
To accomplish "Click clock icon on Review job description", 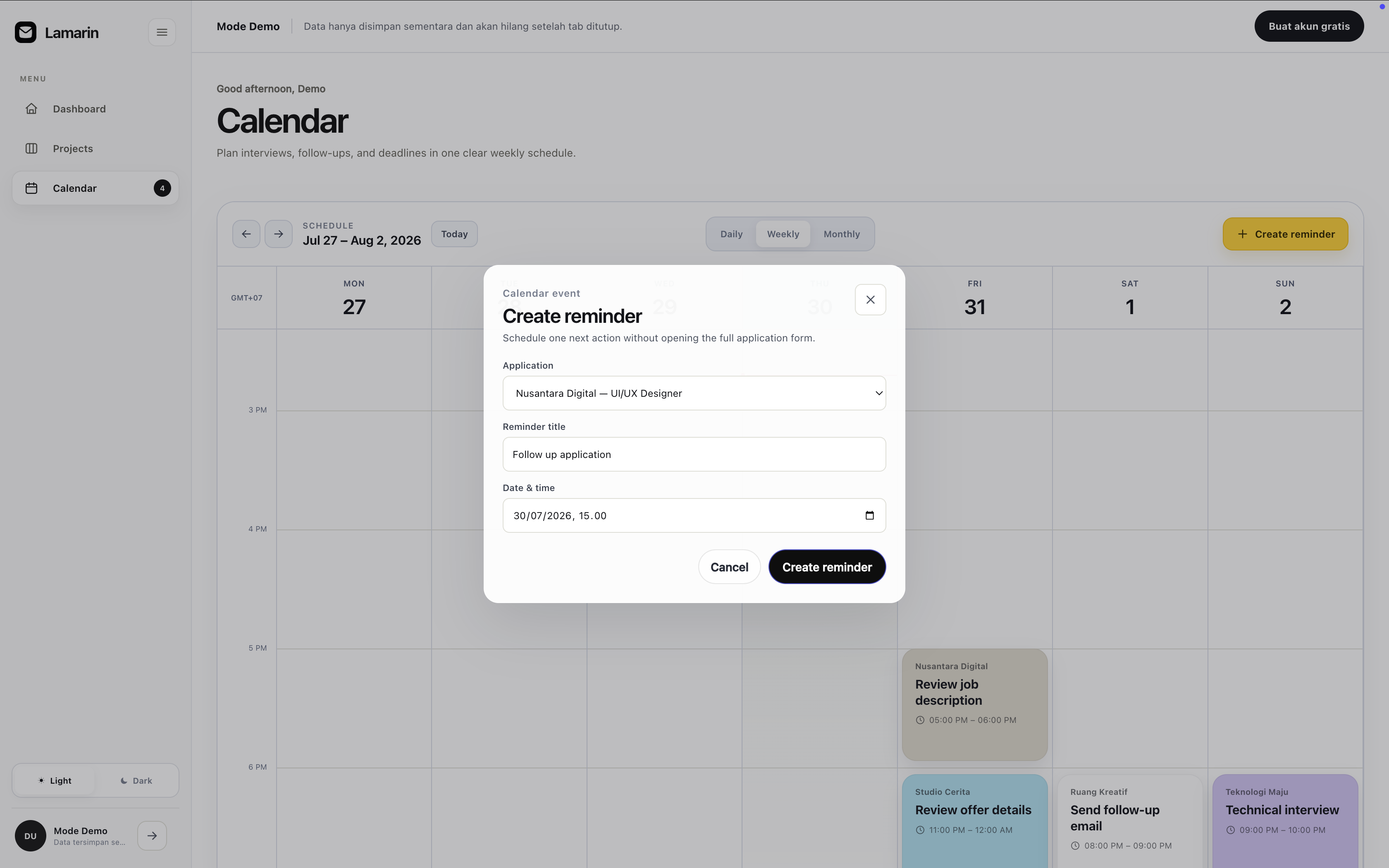I will tap(920, 720).
